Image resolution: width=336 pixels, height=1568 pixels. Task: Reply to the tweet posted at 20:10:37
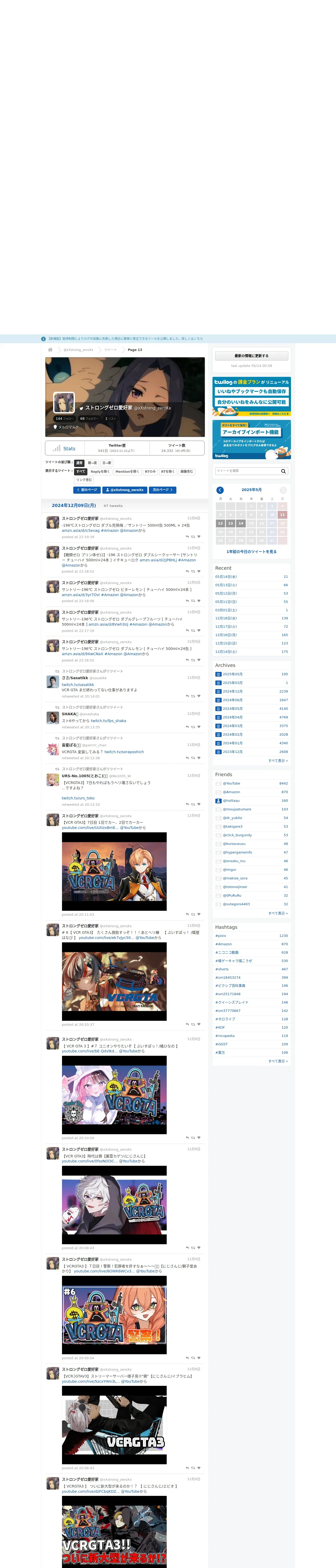[x=187, y=1024]
